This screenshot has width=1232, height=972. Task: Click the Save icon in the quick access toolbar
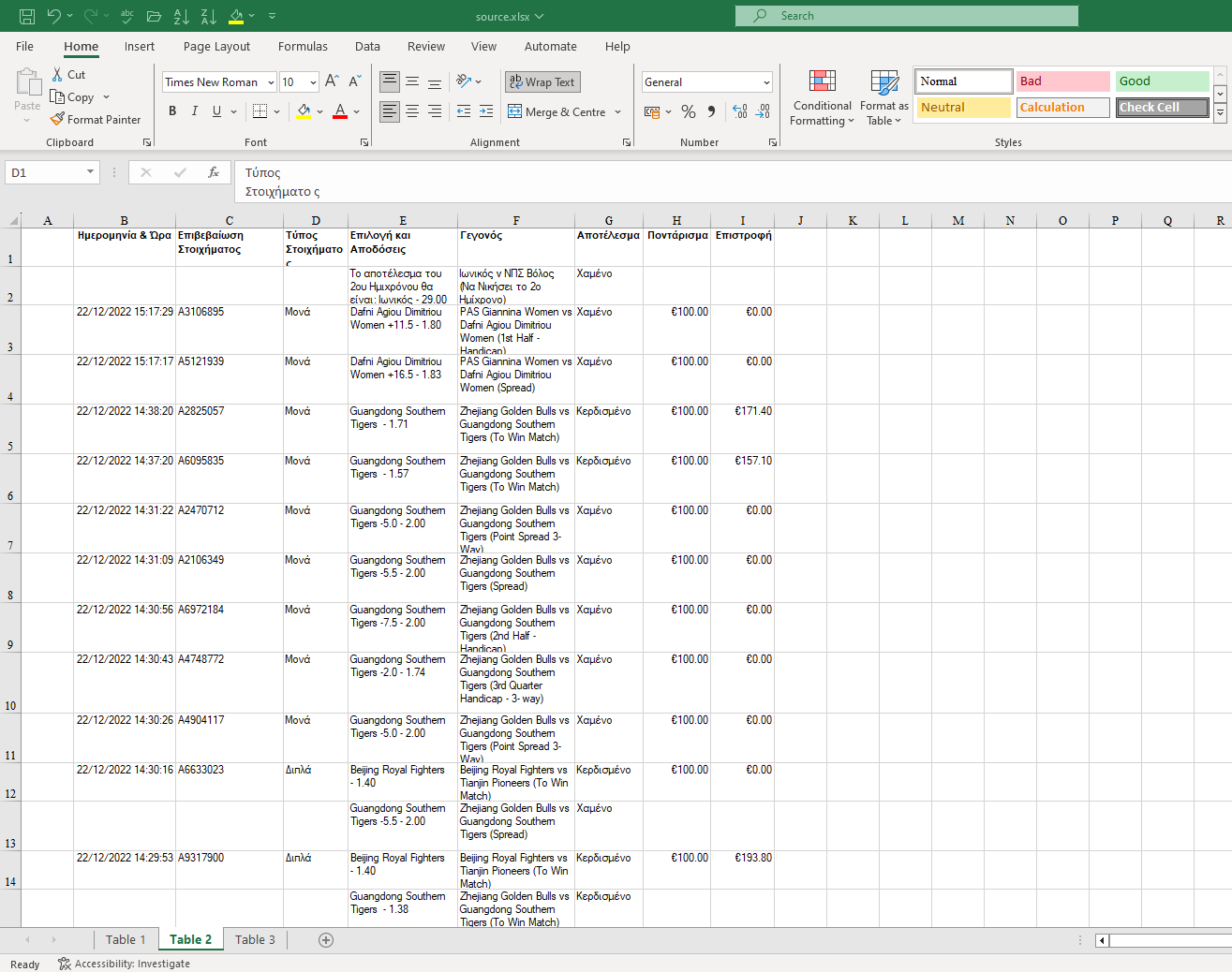click(x=27, y=16)
